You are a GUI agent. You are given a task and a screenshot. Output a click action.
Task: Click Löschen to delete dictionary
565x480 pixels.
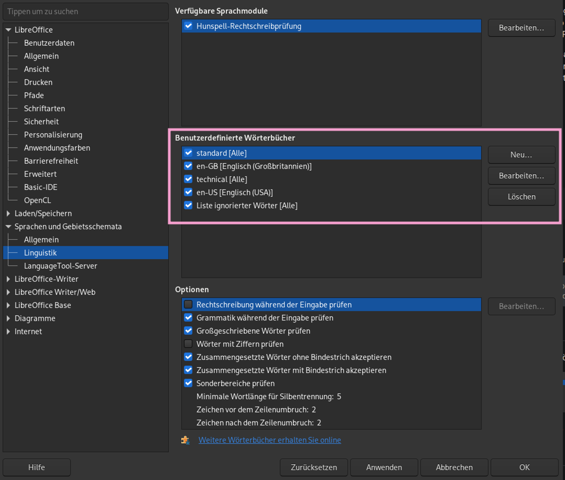[521, 197]
